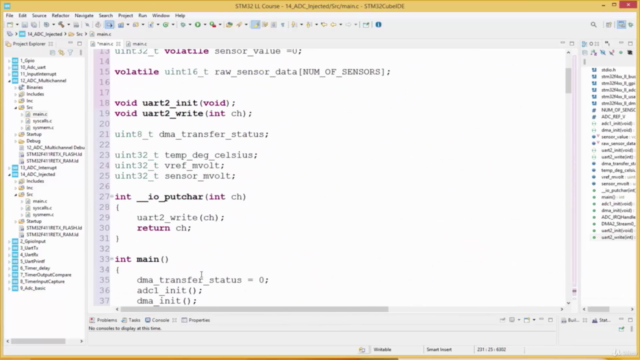
Task: Select main.c under 14_ADC_Injected Src
Action: coord(40,201)
